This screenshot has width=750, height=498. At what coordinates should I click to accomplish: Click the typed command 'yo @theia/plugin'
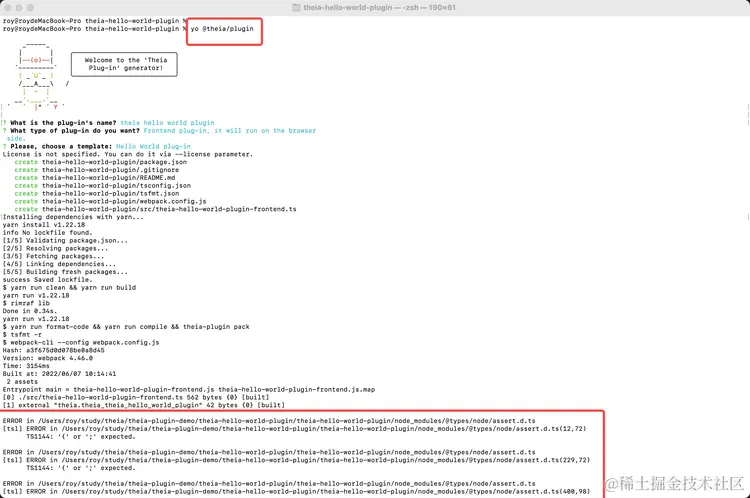click(222, 29)
